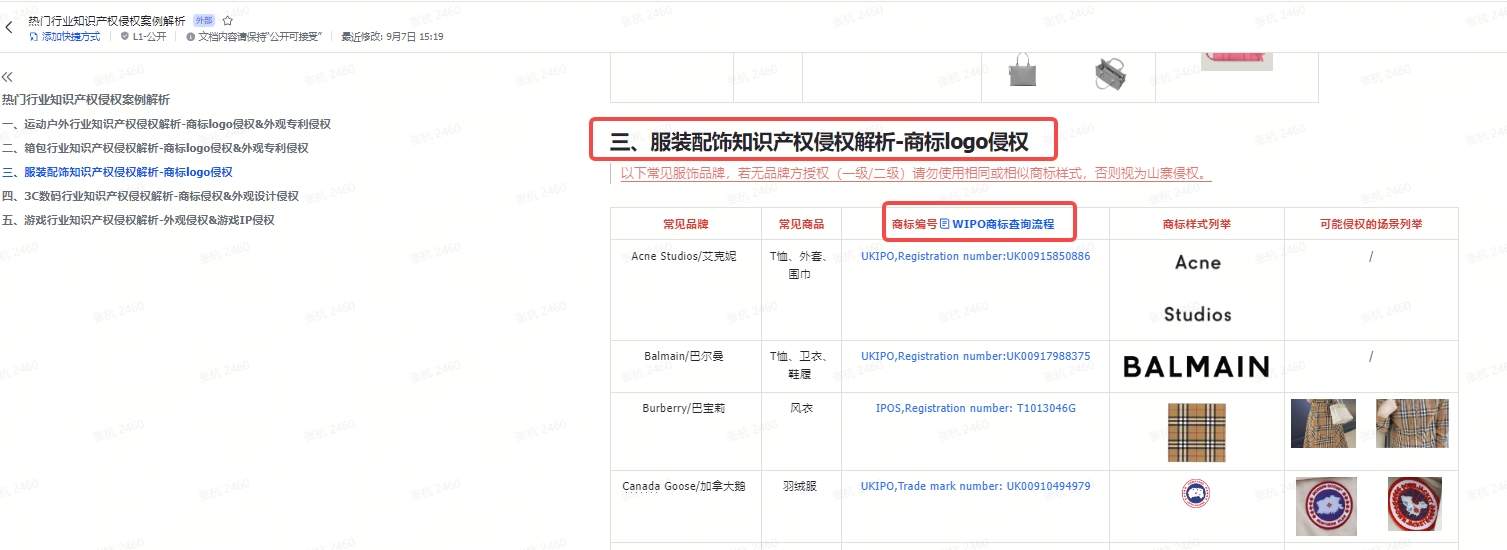Open outline root 热门行业知识产权侵权案例解析
Image resolution: width=1507 pixels, height=550 pixels.
[86, 100]
